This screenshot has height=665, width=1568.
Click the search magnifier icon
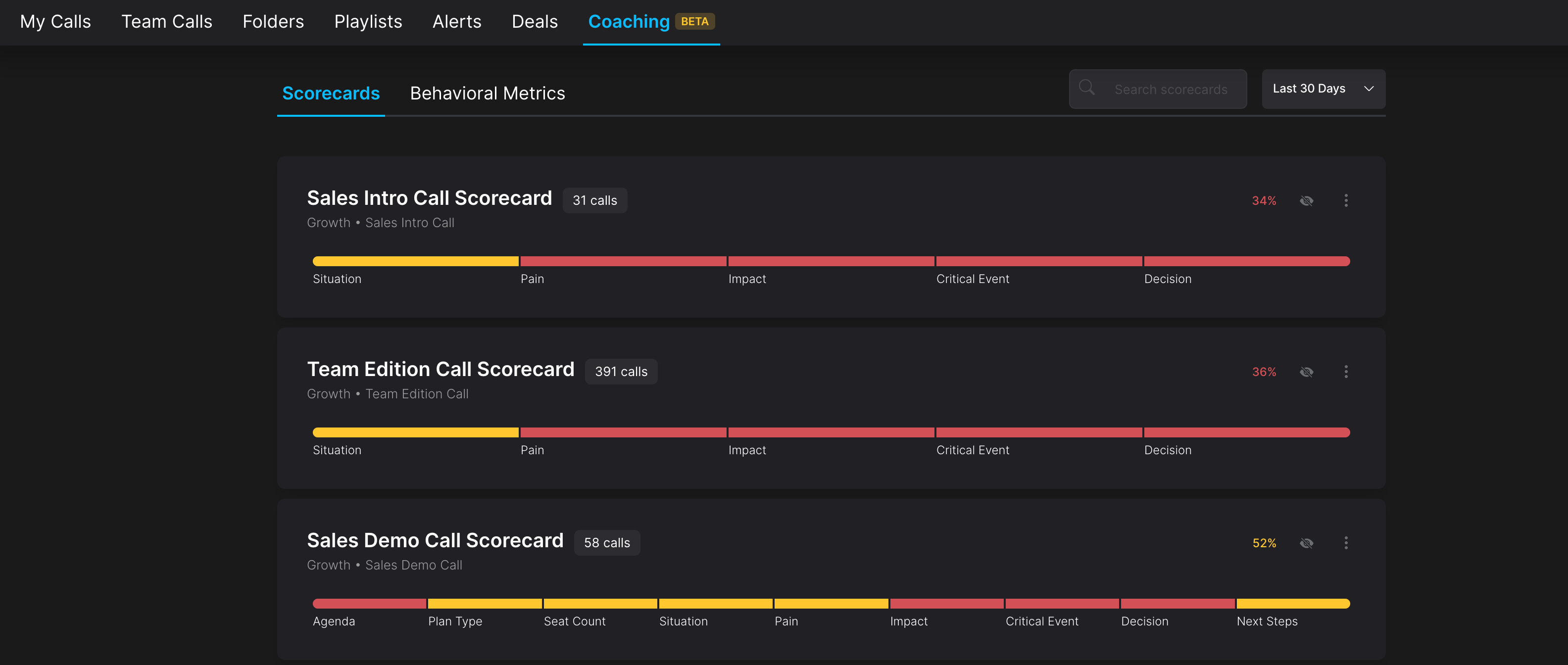(x=1086, y=88)
